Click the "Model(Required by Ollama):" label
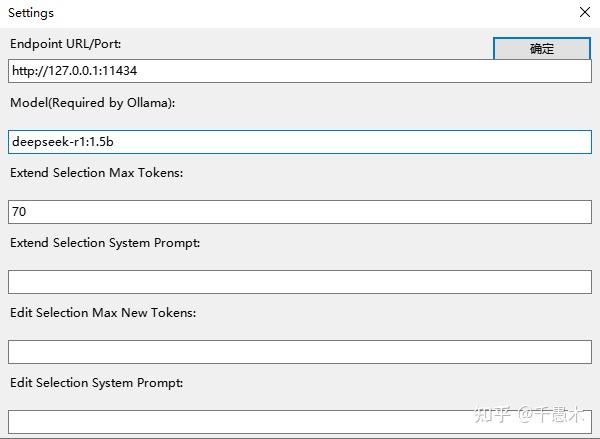Screen dimensions: 600x439 coord(92,103)
